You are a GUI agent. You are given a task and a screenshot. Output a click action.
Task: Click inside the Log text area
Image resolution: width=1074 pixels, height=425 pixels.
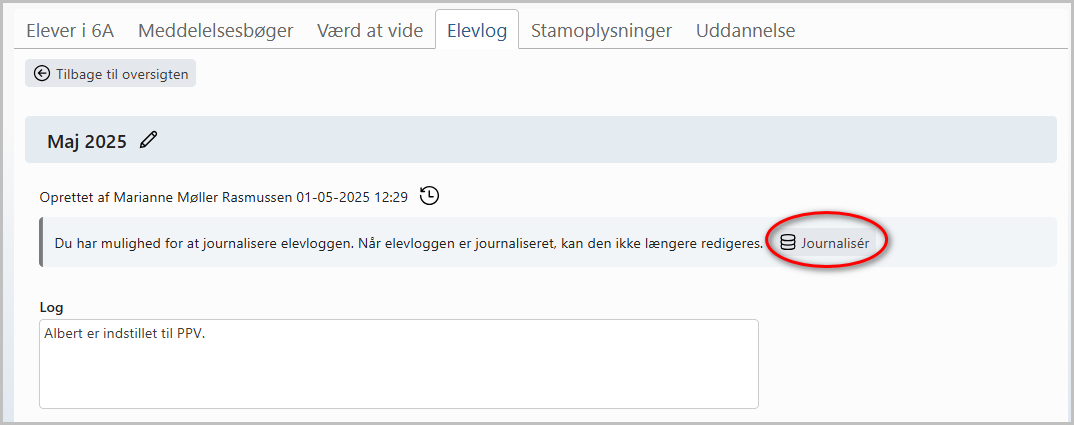(399, 363)
